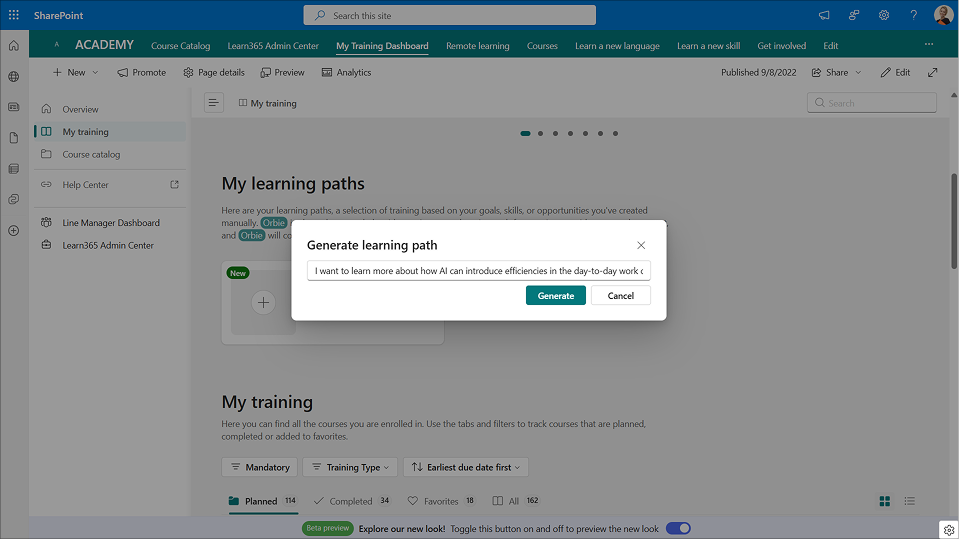The width and height of the screenshot is (959, 539).
Task: Click the expand to full screen icon
Action: (932, 72)
